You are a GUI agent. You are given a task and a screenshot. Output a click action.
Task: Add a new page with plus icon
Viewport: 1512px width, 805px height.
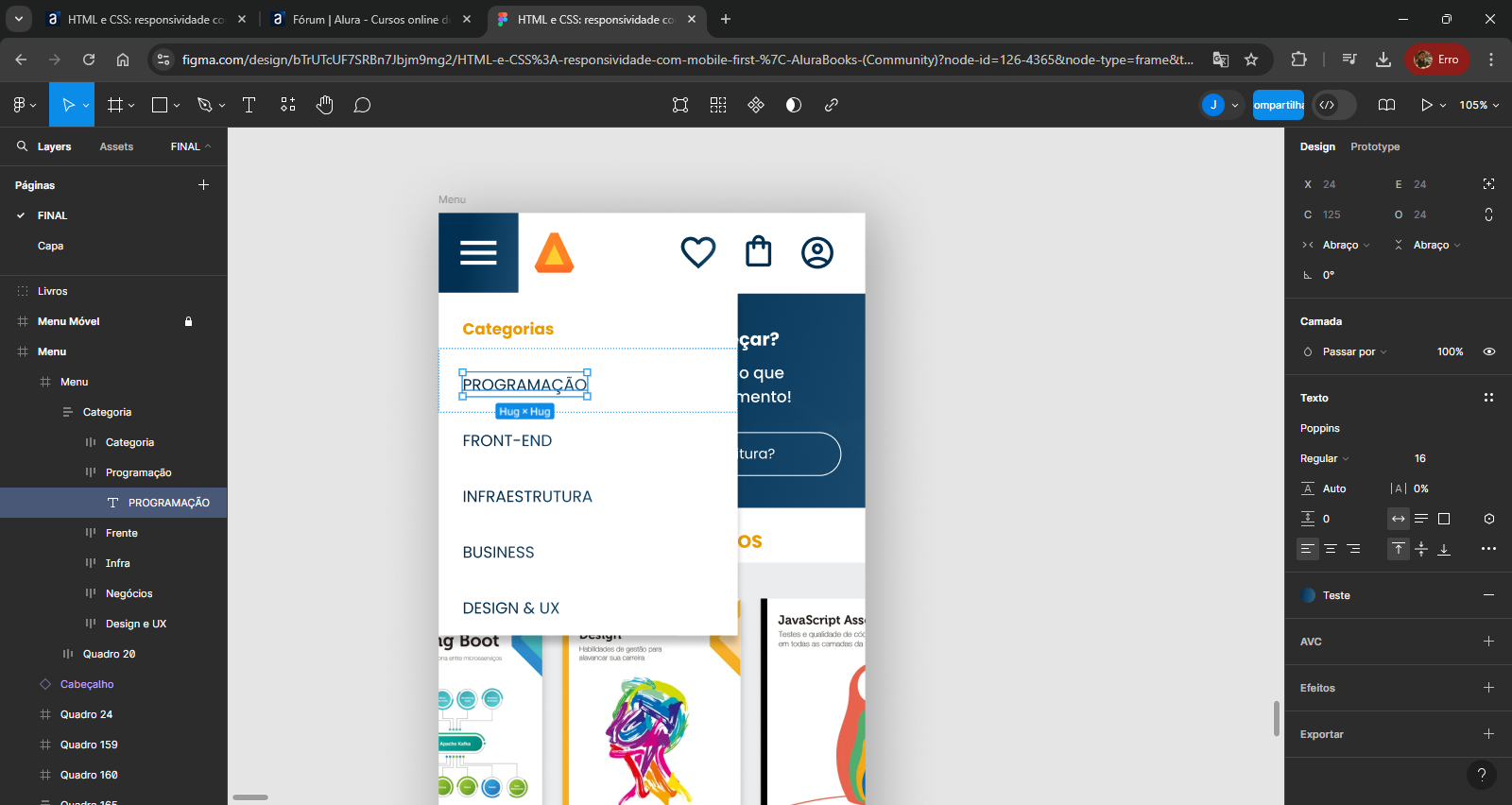(x=203, y=185)
